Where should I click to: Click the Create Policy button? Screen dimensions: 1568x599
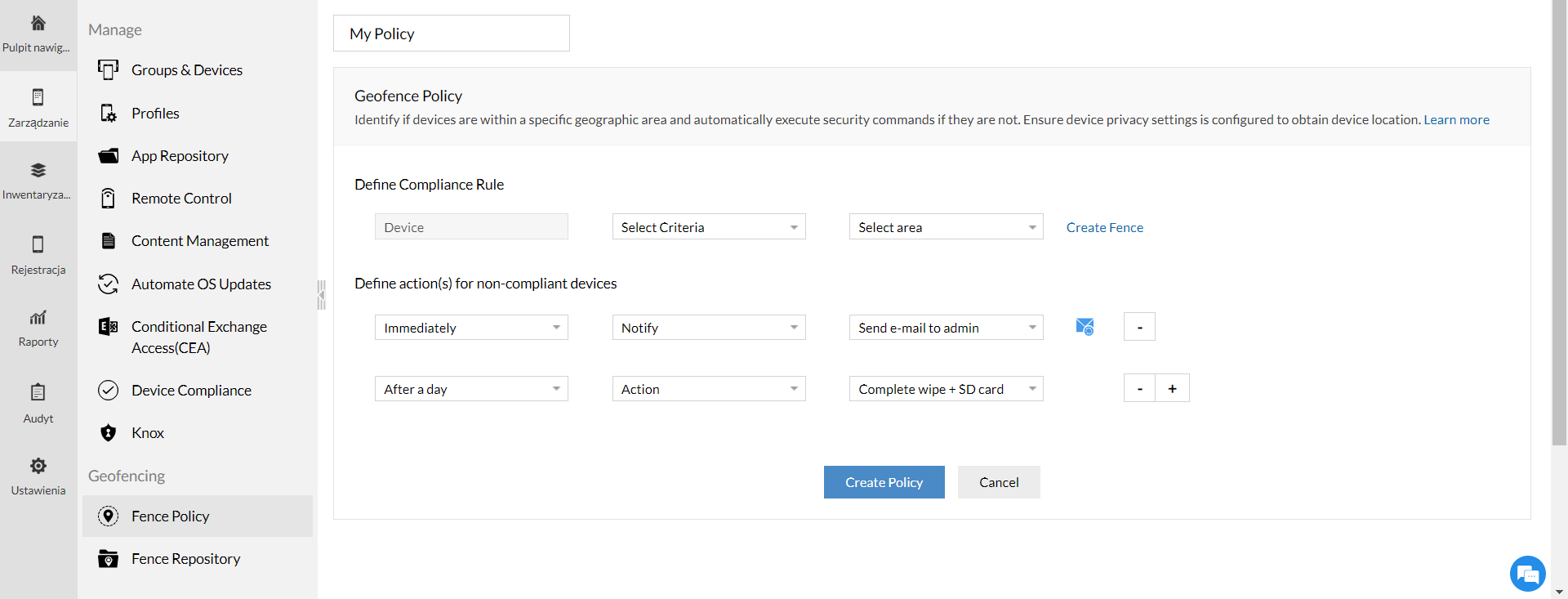point(884,482)
